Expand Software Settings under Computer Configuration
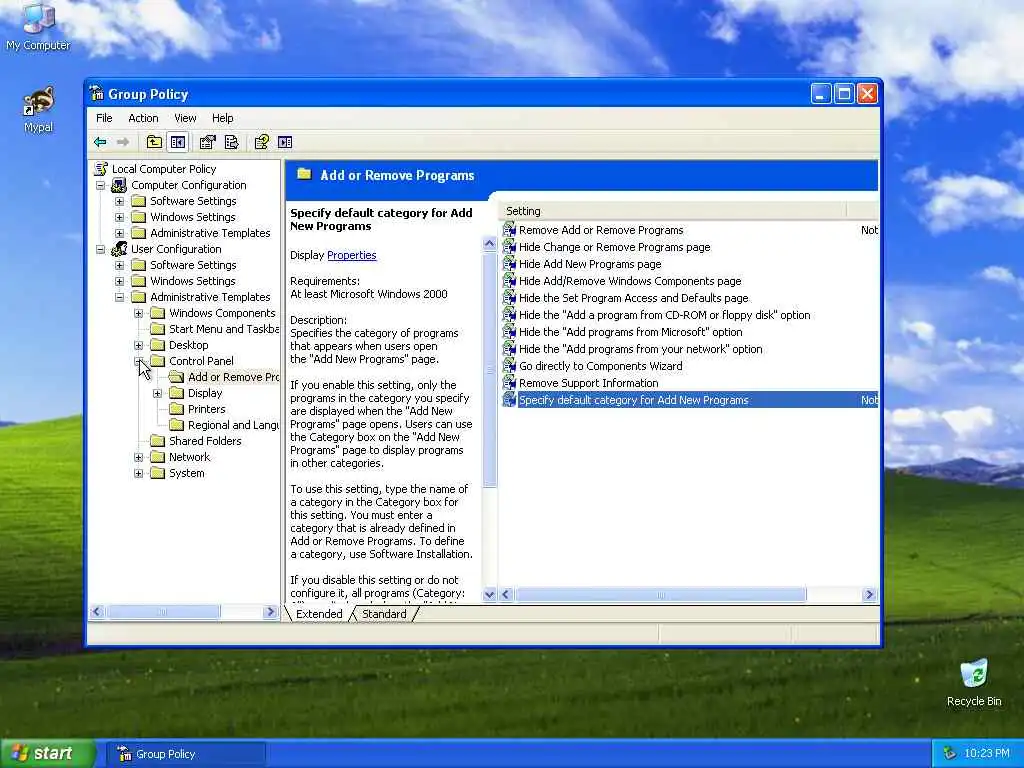 pyautogui.click(x=120, y=201)
